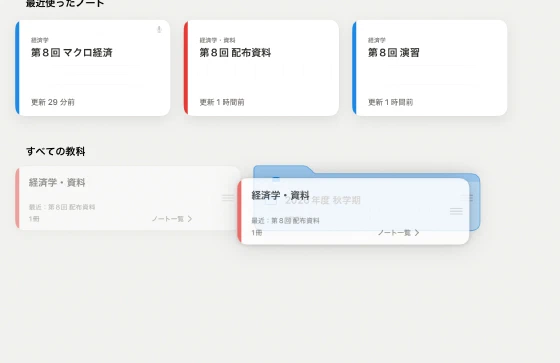
Task: Click the 経済学・資料 label above 第8回 配布資料
Action: (x=218, y=40)
